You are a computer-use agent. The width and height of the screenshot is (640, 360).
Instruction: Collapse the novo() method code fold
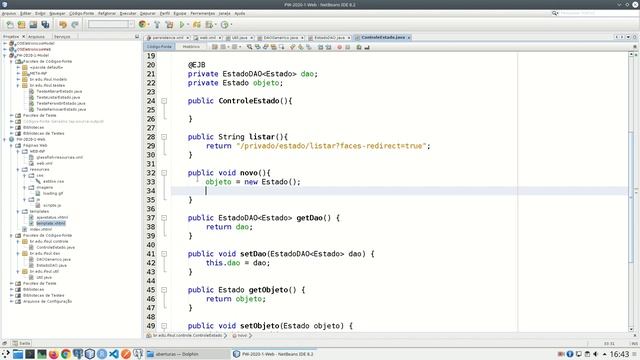tap(164, 173)
